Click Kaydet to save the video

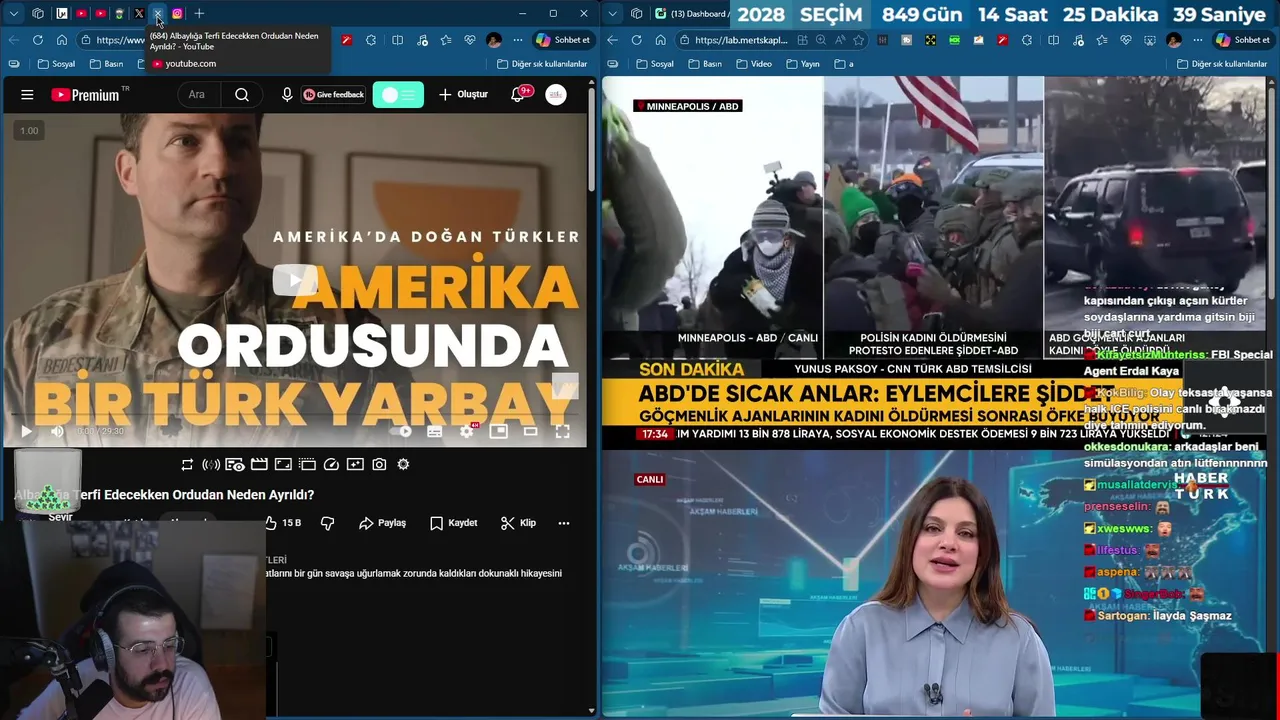(453, 523)
